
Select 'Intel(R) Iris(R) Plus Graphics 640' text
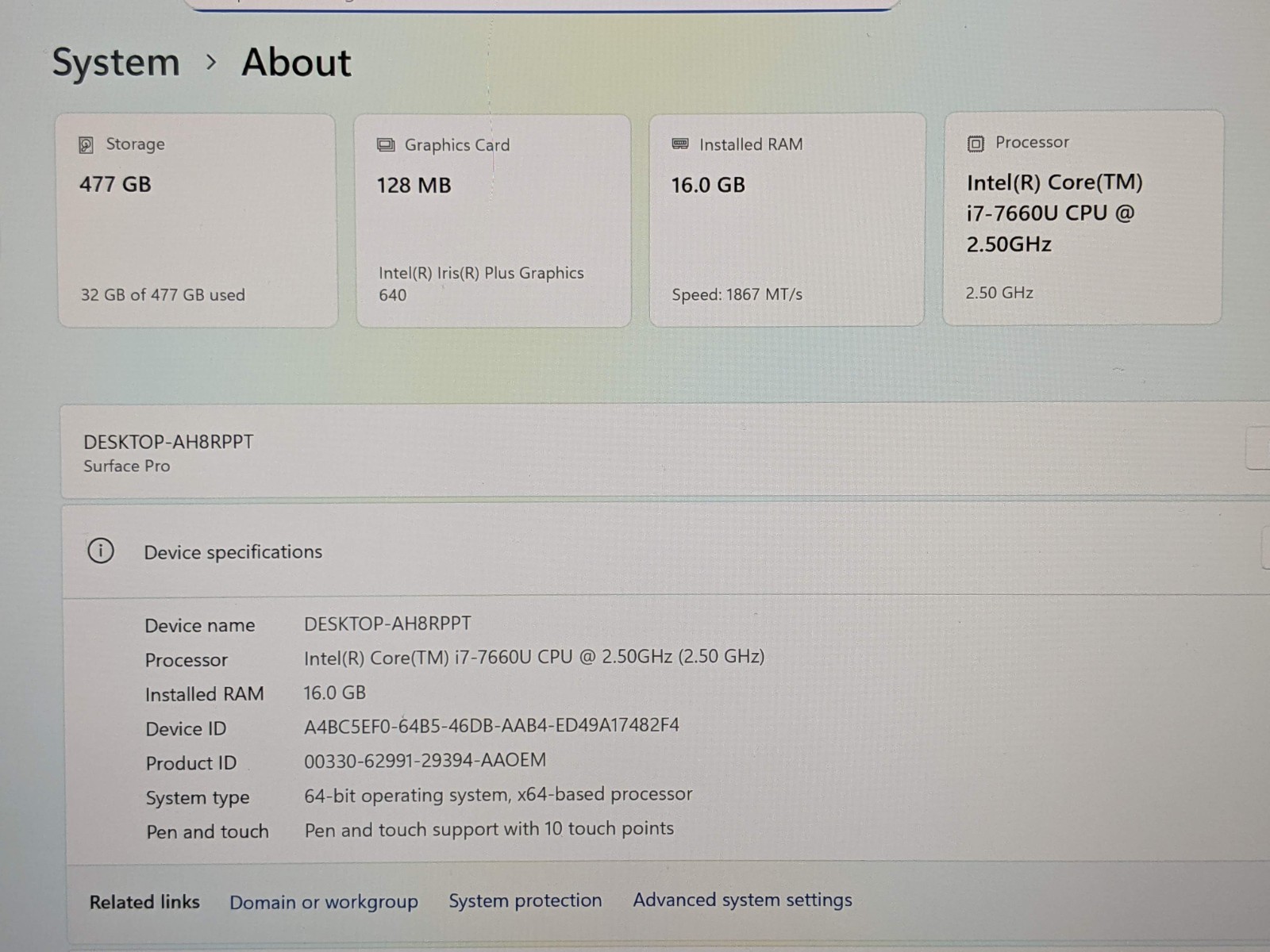click(481, 284)
